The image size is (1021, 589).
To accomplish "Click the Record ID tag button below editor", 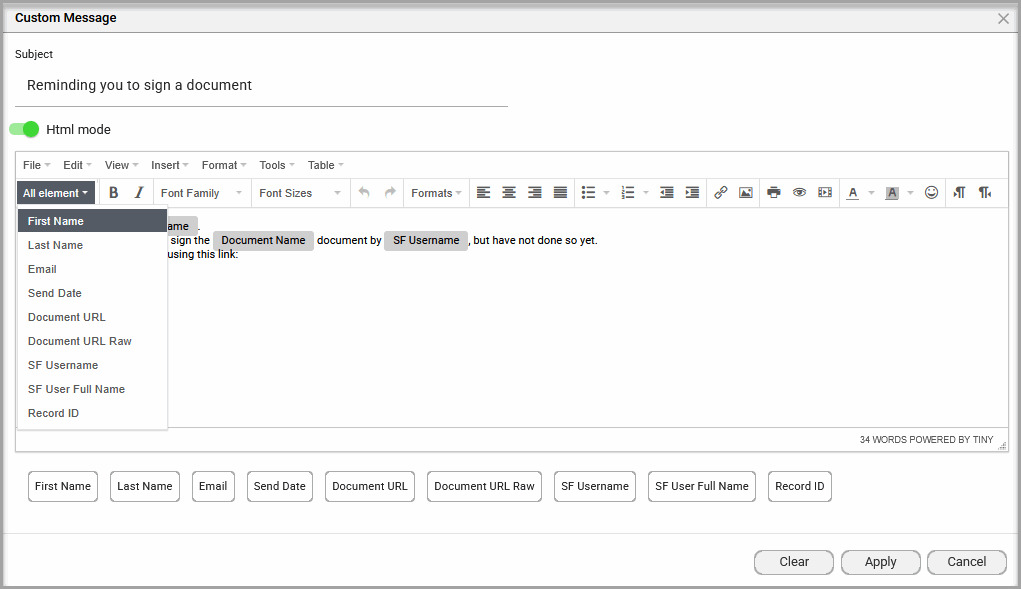I will click(x=800, y=486).
